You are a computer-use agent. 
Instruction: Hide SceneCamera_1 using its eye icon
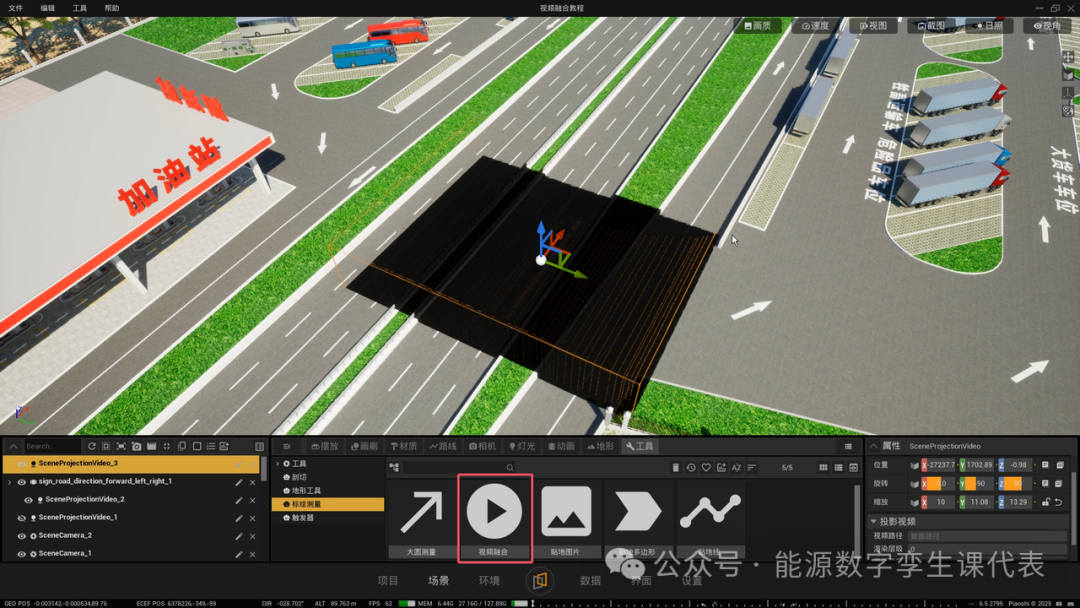pos(21,554)
